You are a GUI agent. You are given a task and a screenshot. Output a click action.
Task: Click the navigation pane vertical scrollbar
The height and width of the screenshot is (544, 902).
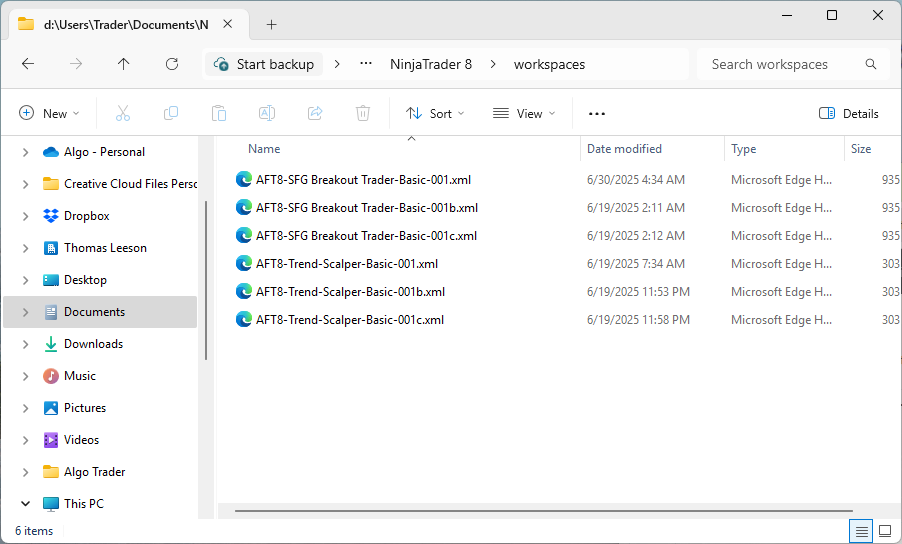point(205,281)
